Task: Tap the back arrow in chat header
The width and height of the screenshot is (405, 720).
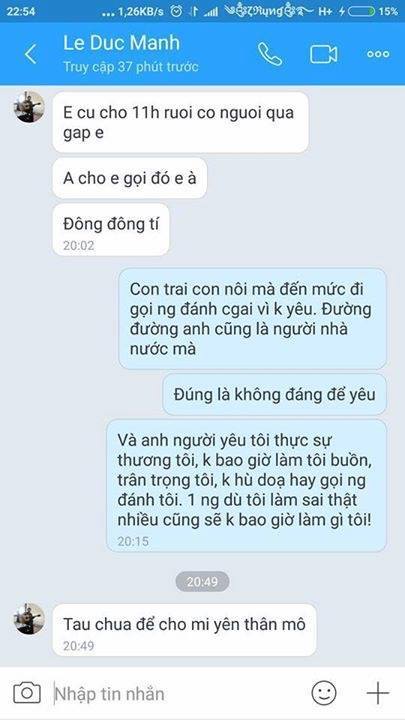Action: click(30, 54)
